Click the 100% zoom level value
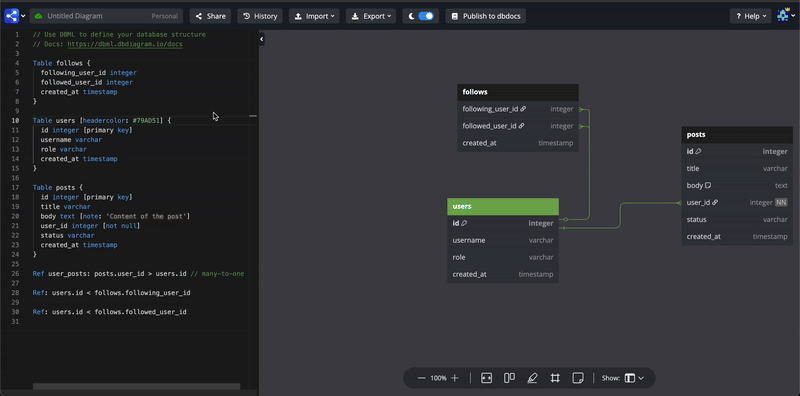This screenshot has height=396, width=800. coord(438,378)
